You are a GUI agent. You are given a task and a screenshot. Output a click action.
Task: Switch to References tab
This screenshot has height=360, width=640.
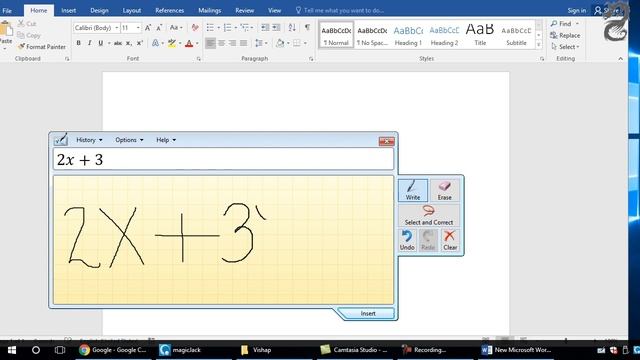point(169,11)
